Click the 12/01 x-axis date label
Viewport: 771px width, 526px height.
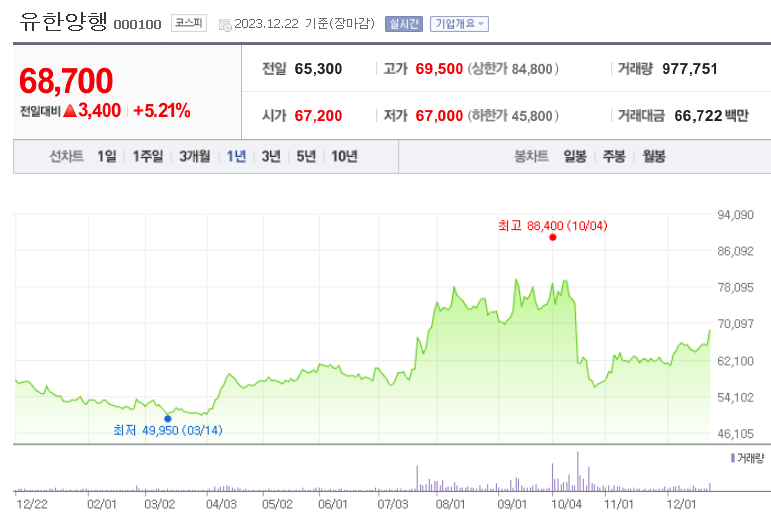(682, 504)
